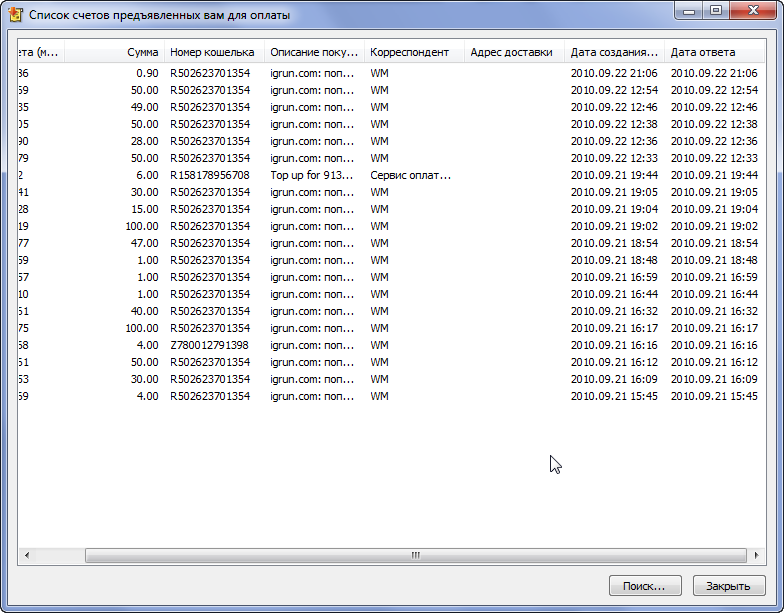The height and width of the screenshot is (613, 784).
Task: Click wallet number Z780012791398
Action: point(210,345)
